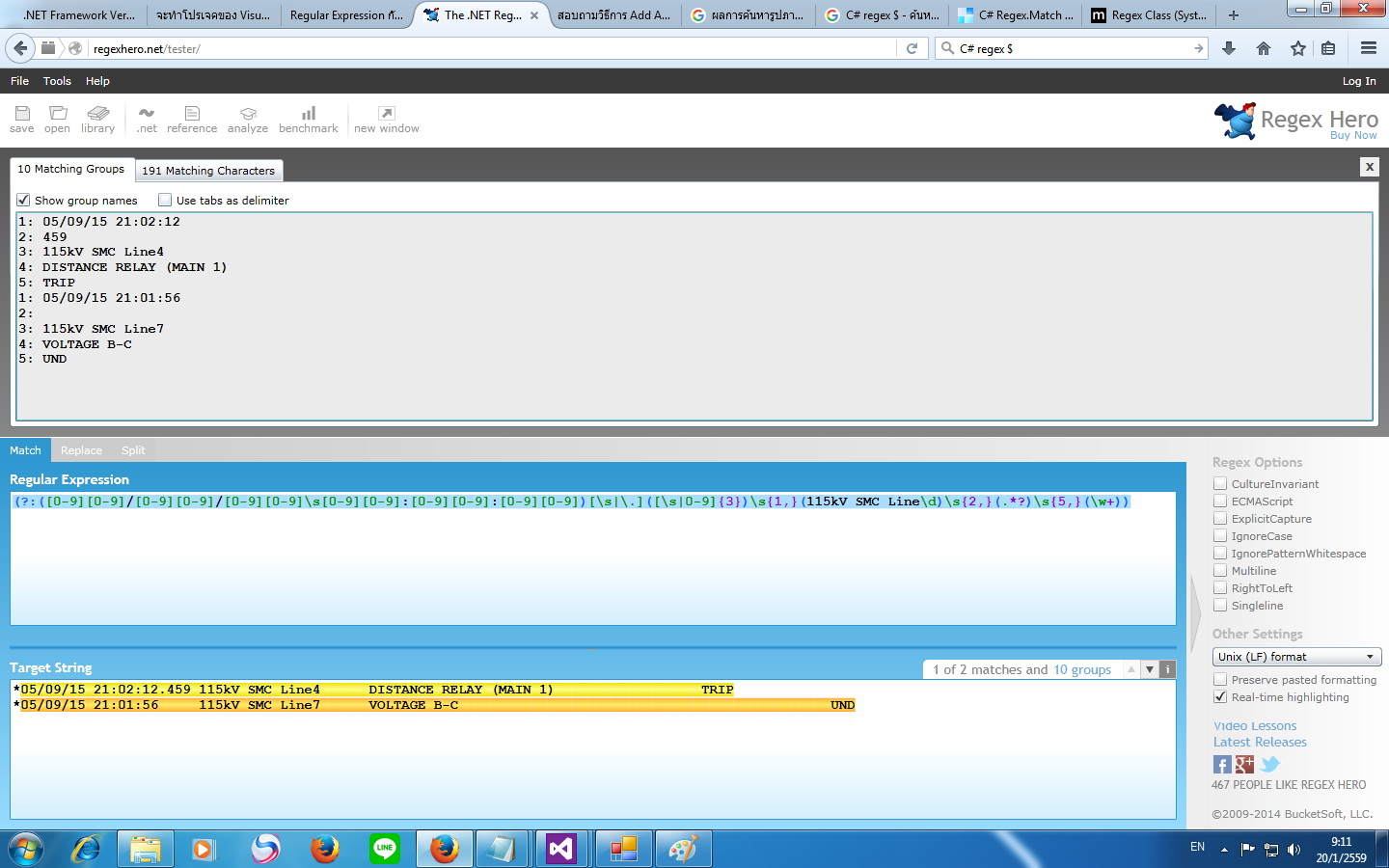Viewport: 1389px width, 868px height.
Task: Go to the browser home page
Action: coord(1264,48)
